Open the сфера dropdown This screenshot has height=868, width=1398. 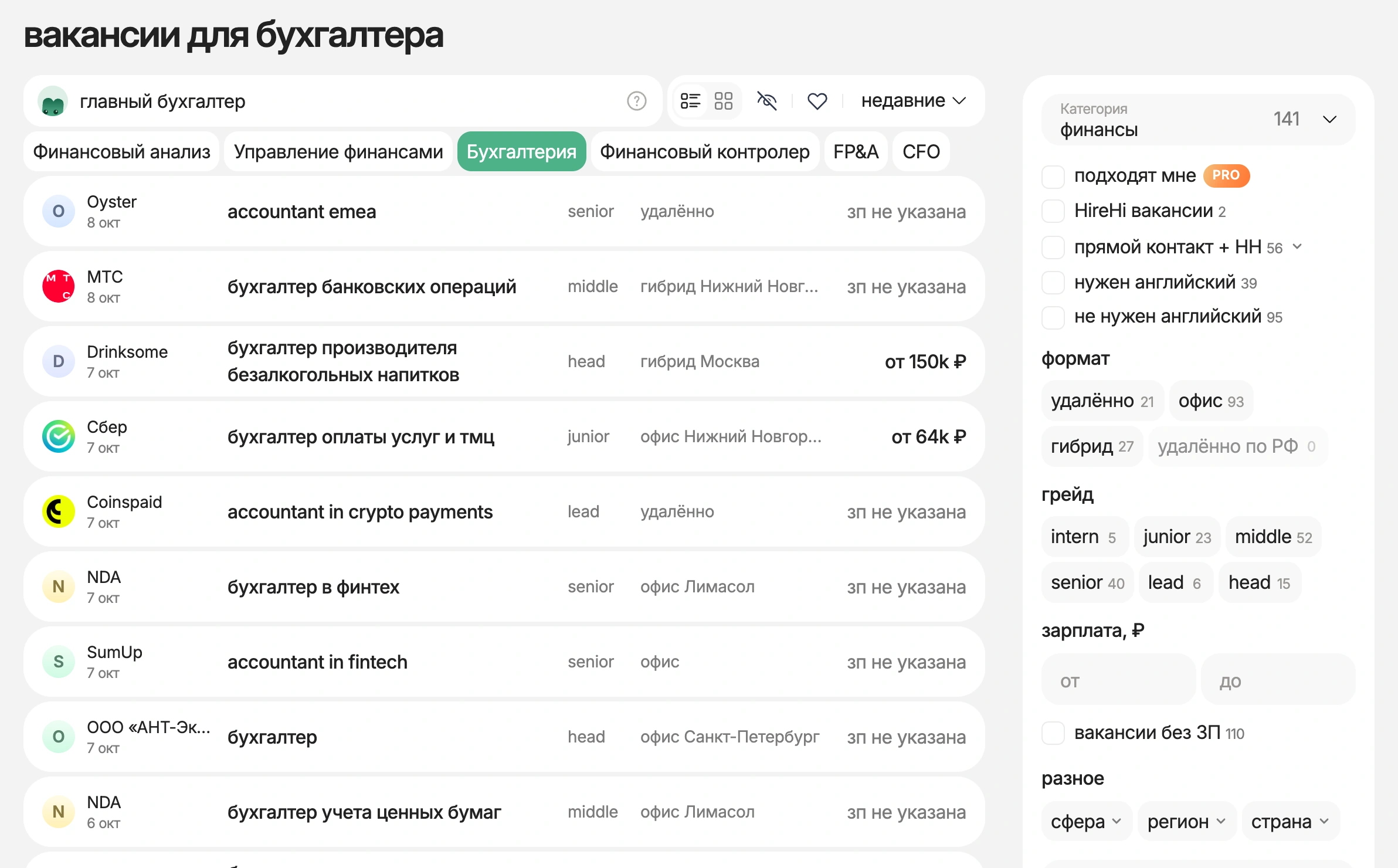coord(1087,821)
